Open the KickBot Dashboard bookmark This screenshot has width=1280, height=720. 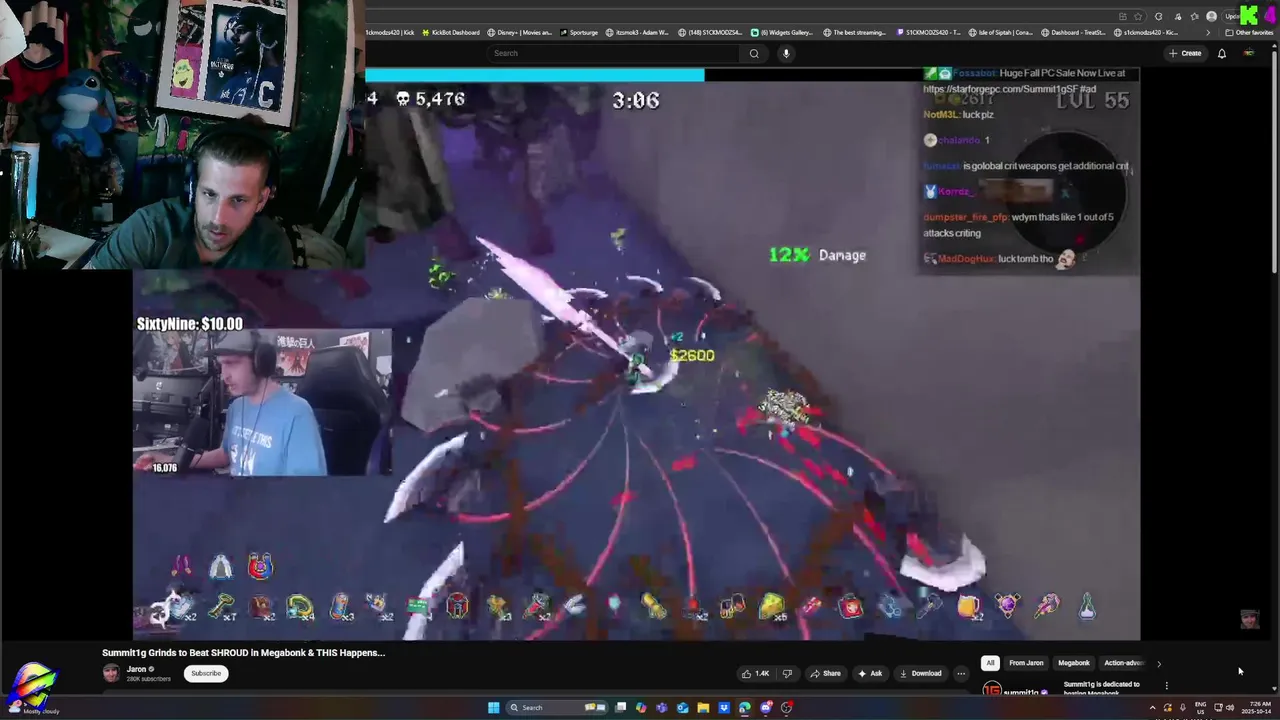coord(450,32)
